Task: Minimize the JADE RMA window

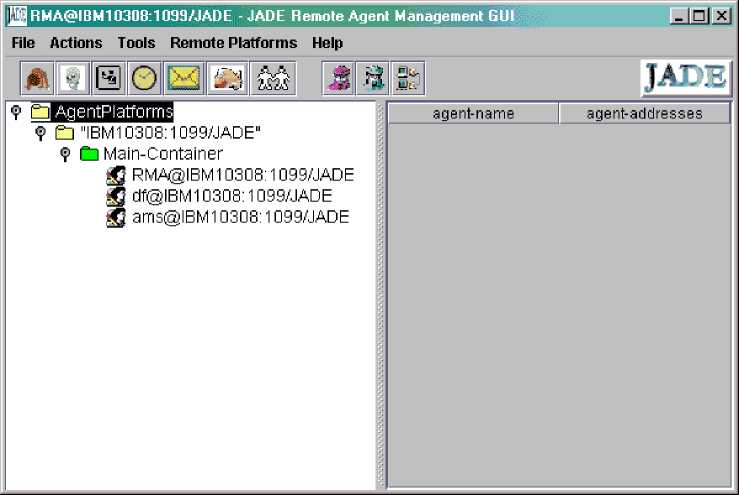Action: tap(679, 16)
